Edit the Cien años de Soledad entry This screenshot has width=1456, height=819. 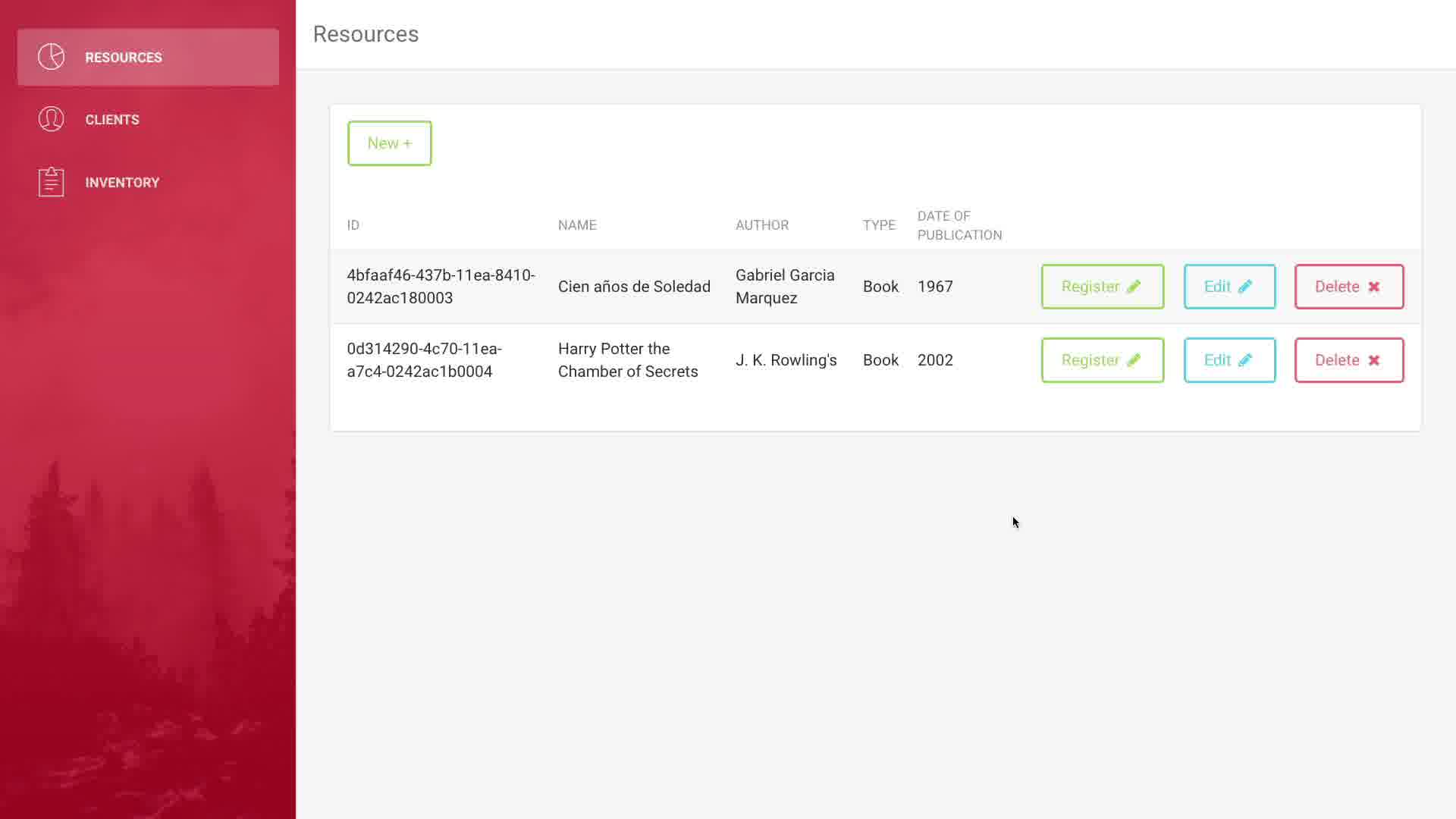[1229, 287]
